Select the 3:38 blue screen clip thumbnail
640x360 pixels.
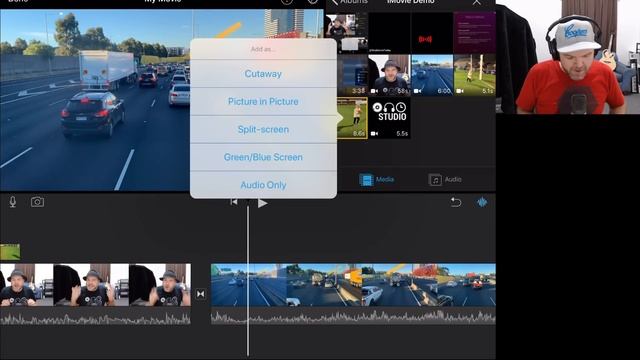point(353,75)
